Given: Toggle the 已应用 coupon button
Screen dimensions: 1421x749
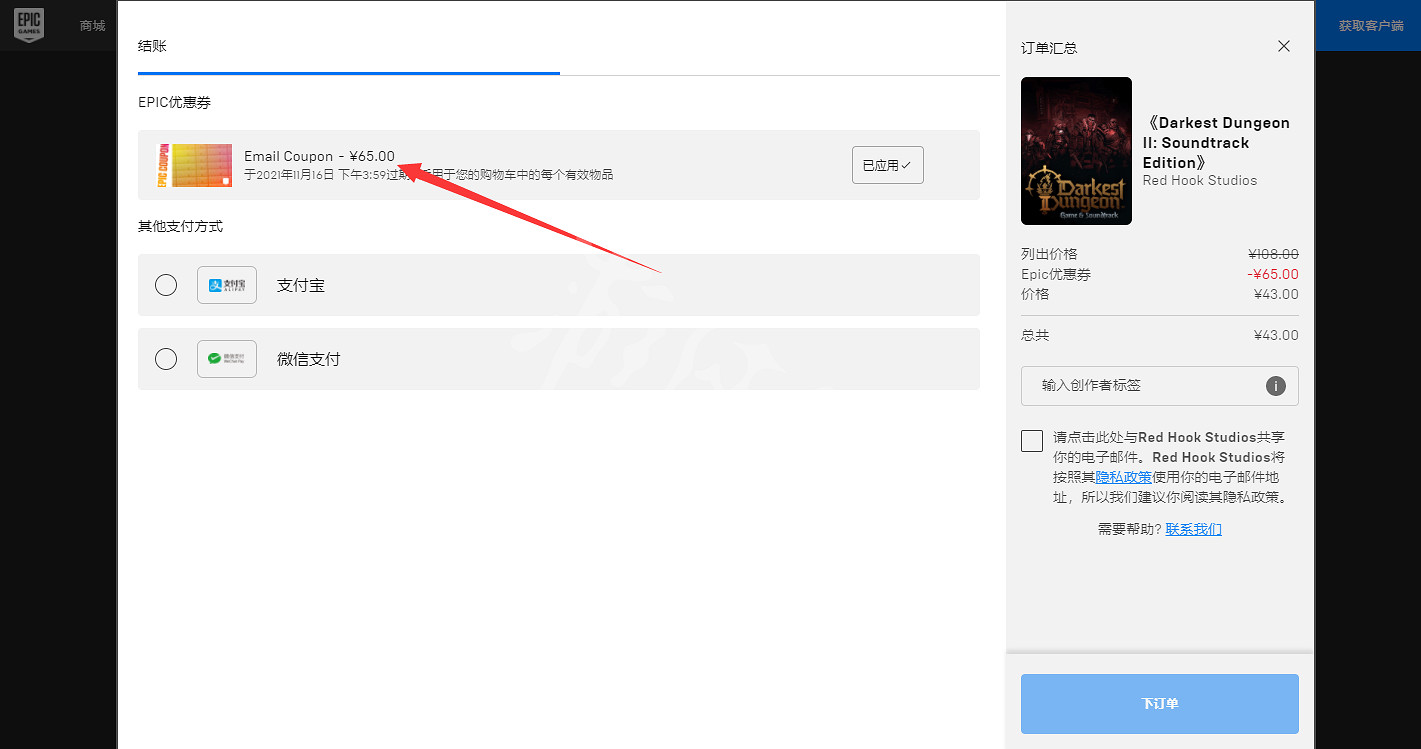Looking at the screenshot, I should pos(887,165).
